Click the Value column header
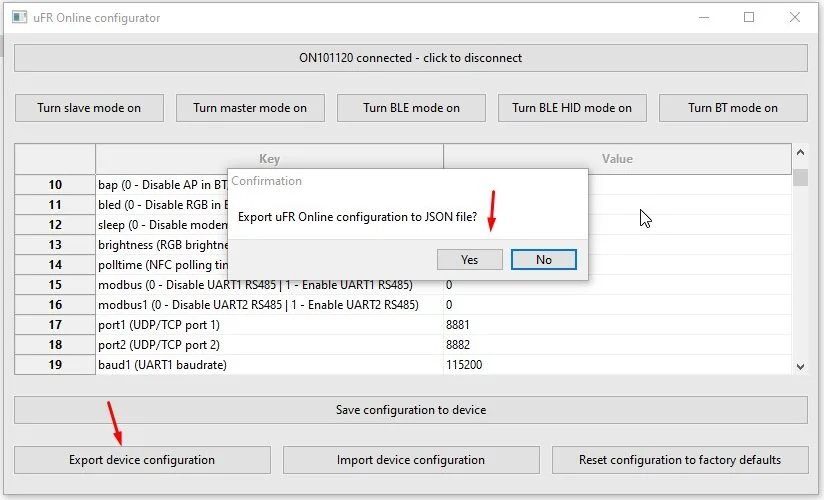 pyautogui.click(x=617, y=159)
